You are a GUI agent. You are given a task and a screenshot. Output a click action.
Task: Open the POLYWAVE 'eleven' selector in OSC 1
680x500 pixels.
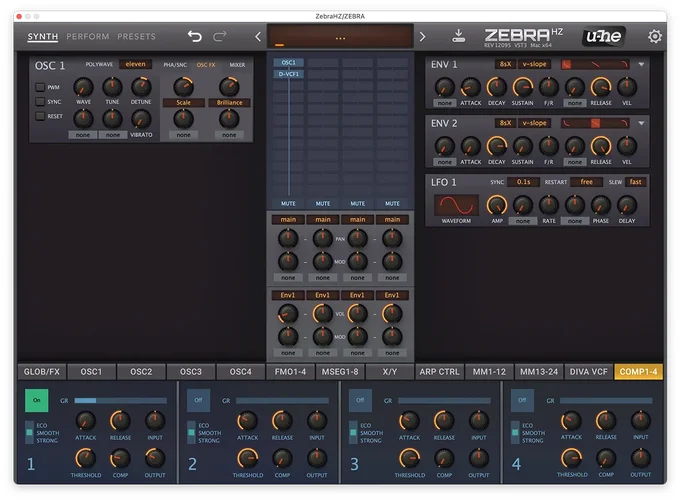tap(136, 64)
